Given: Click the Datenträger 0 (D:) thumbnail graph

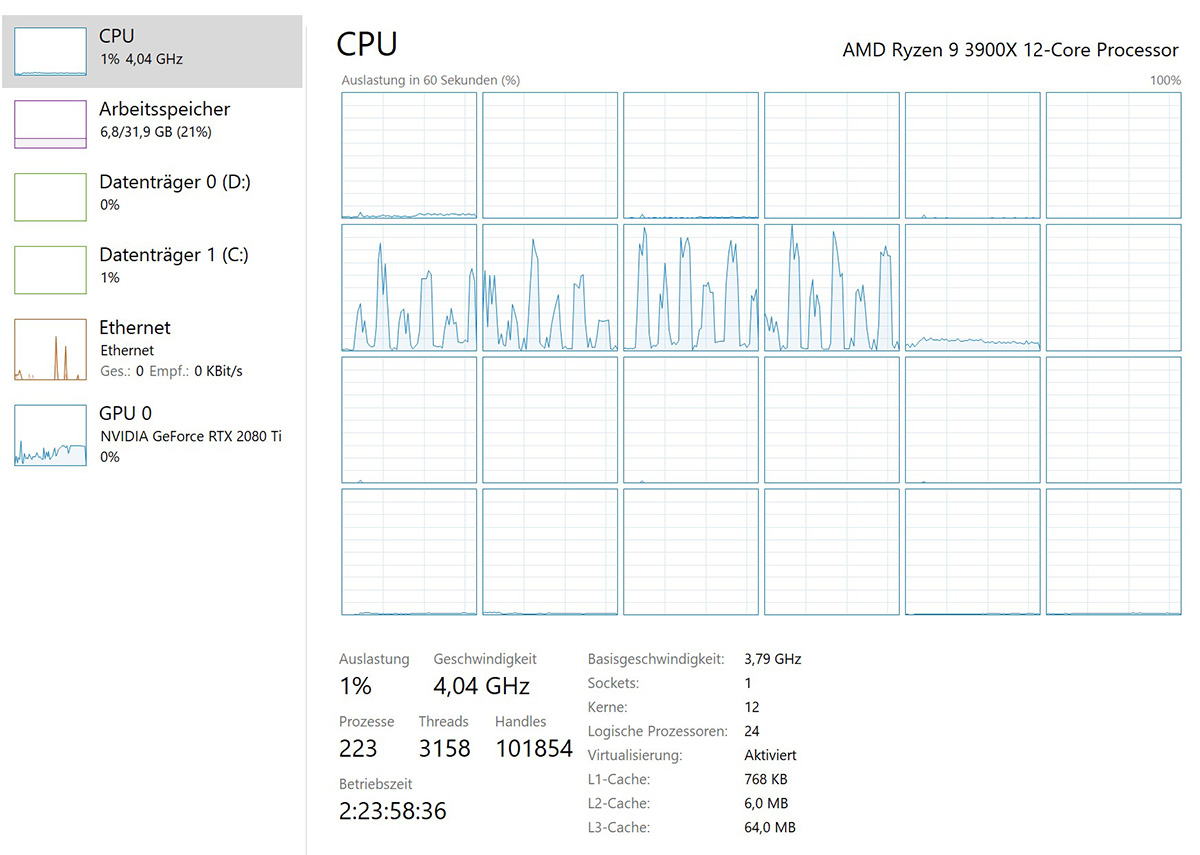Looking at the screenshot, I should point(50,197).
